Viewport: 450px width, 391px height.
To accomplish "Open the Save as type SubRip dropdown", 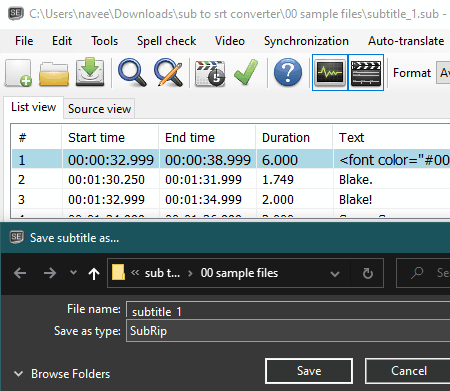I will 288,331.
